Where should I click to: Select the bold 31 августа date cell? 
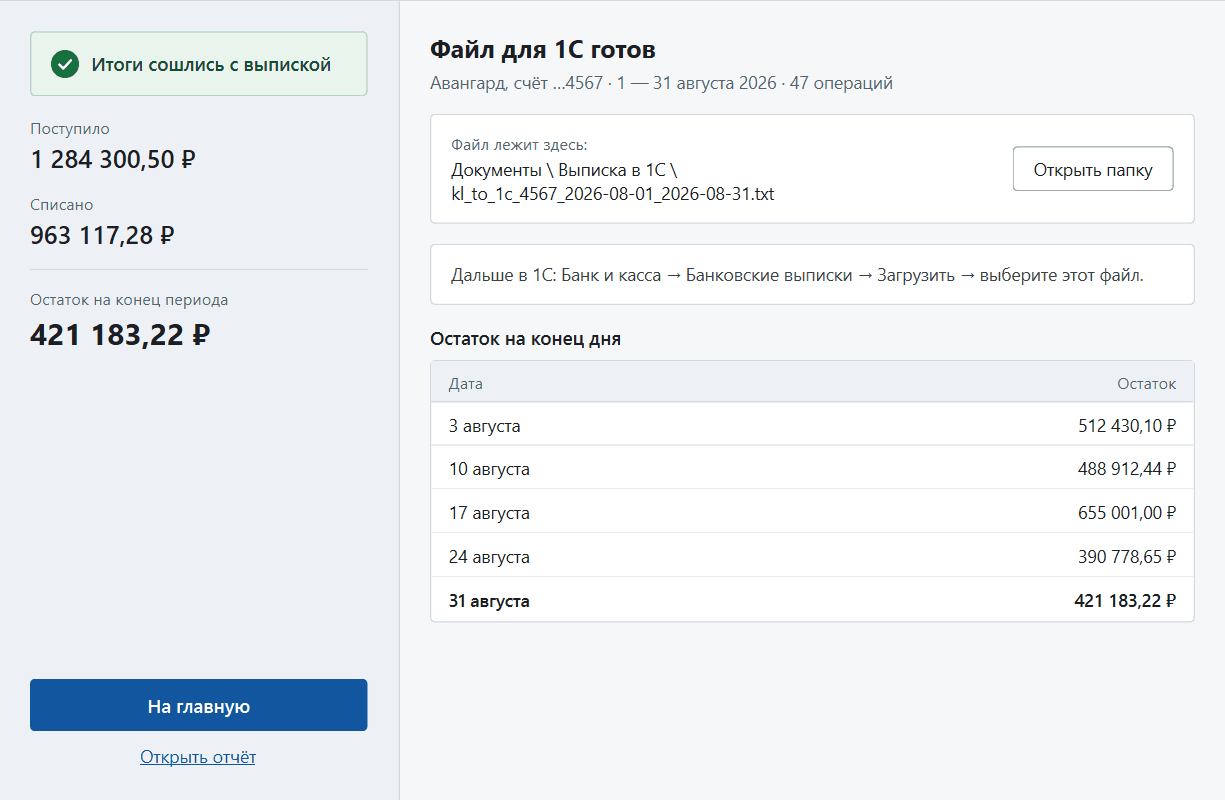click(x=489, y=601)
